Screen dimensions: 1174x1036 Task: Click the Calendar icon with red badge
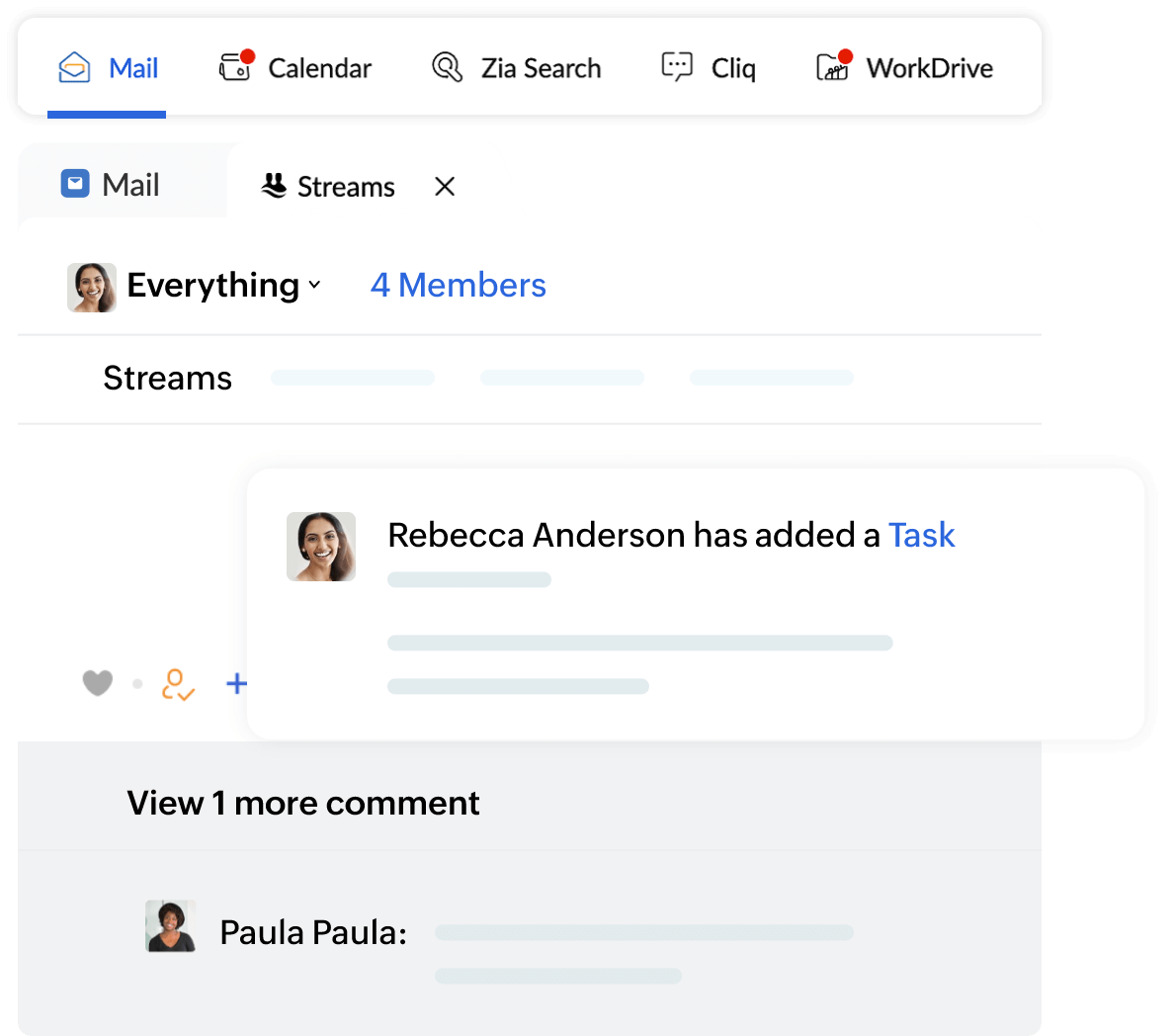click(235, 67)
